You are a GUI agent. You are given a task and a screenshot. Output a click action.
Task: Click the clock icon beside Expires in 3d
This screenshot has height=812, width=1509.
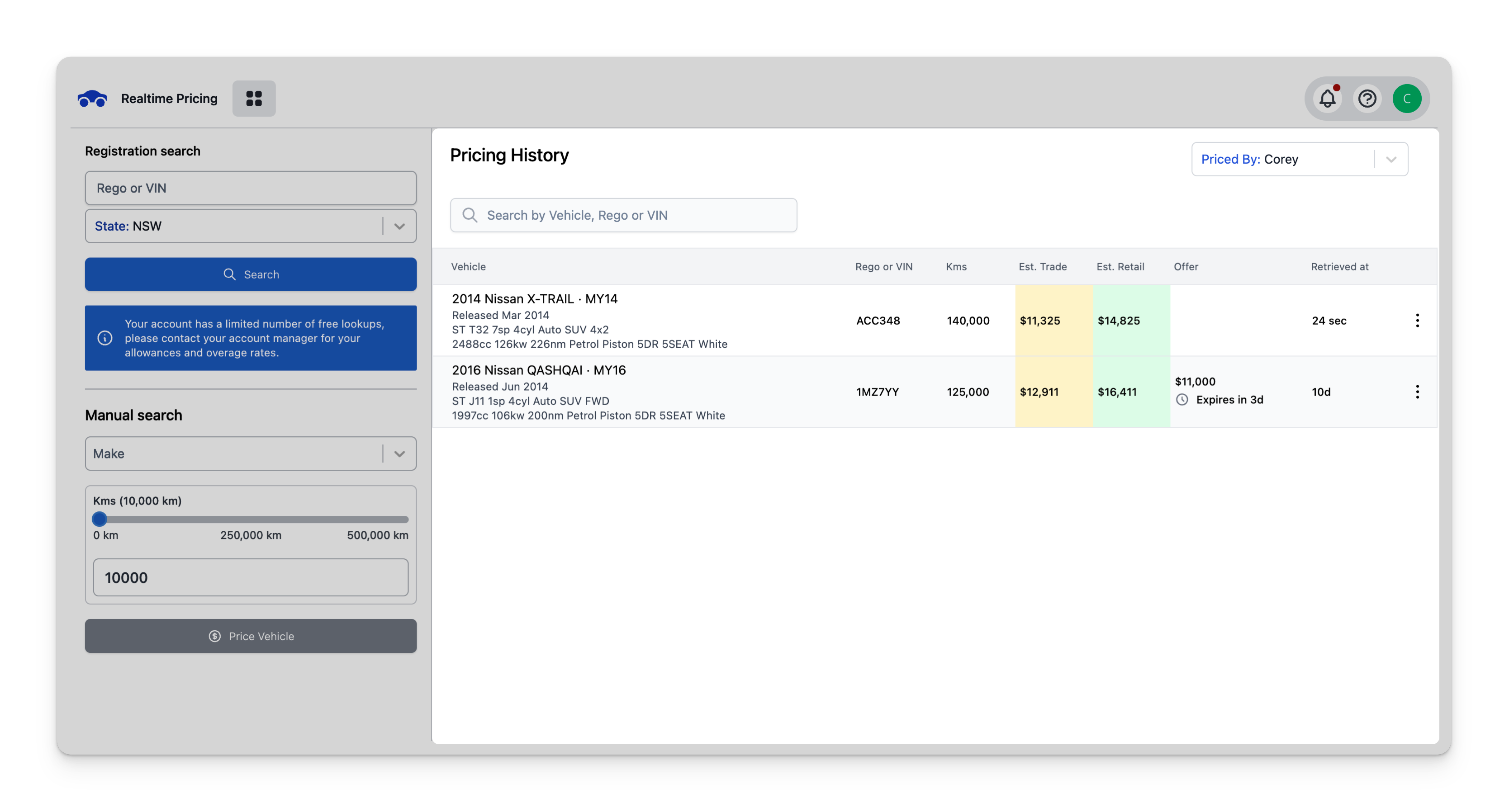[1182, 400]
